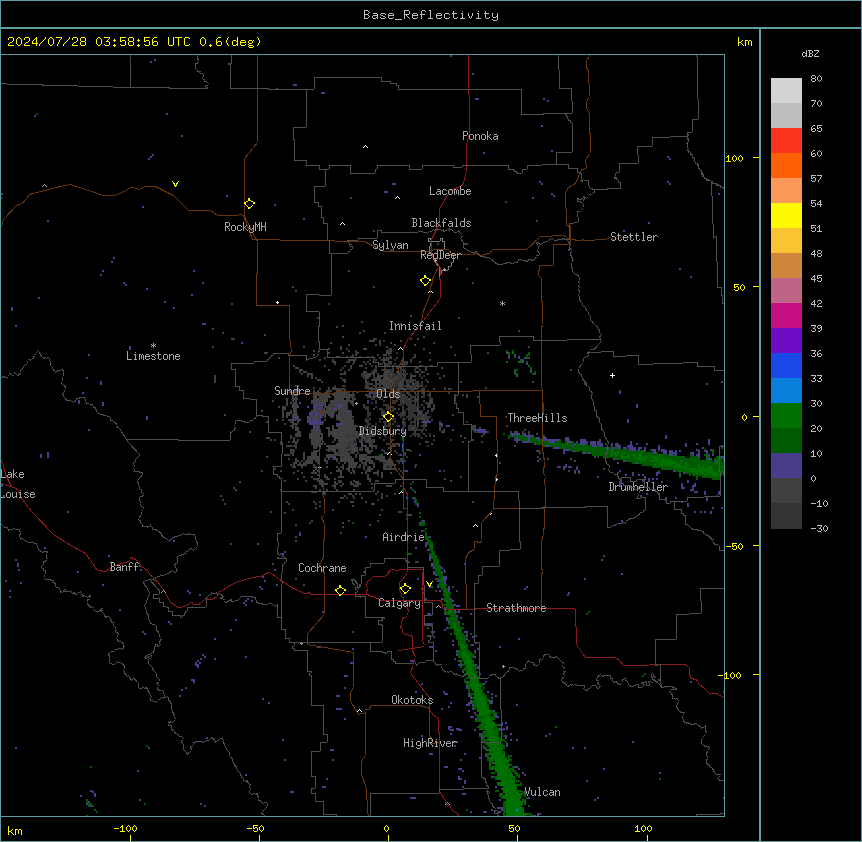Click the Didsbury town label
This screenshot has height=842, width=862.
(383, 431)
